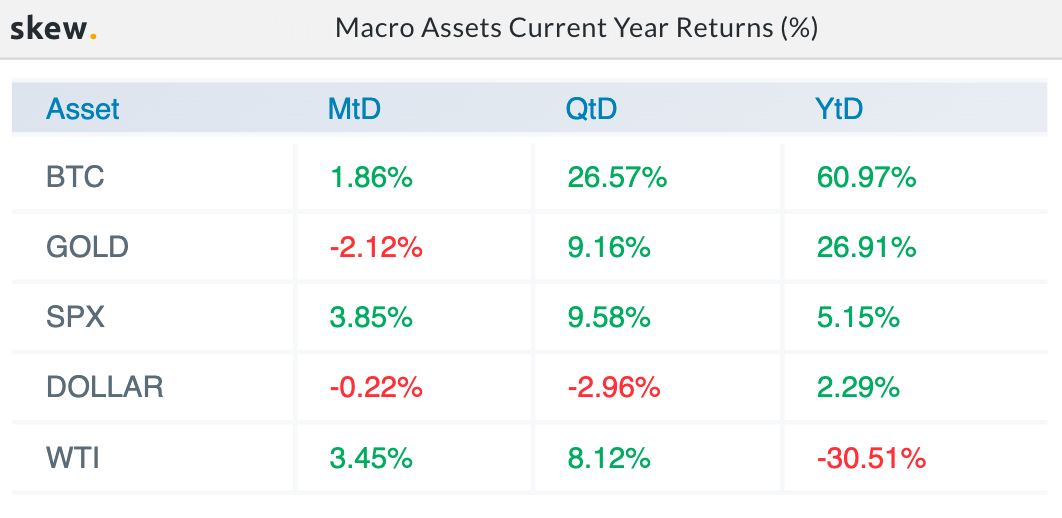
Task: Select the GOLD asset row label
Action: pos(88,247)
